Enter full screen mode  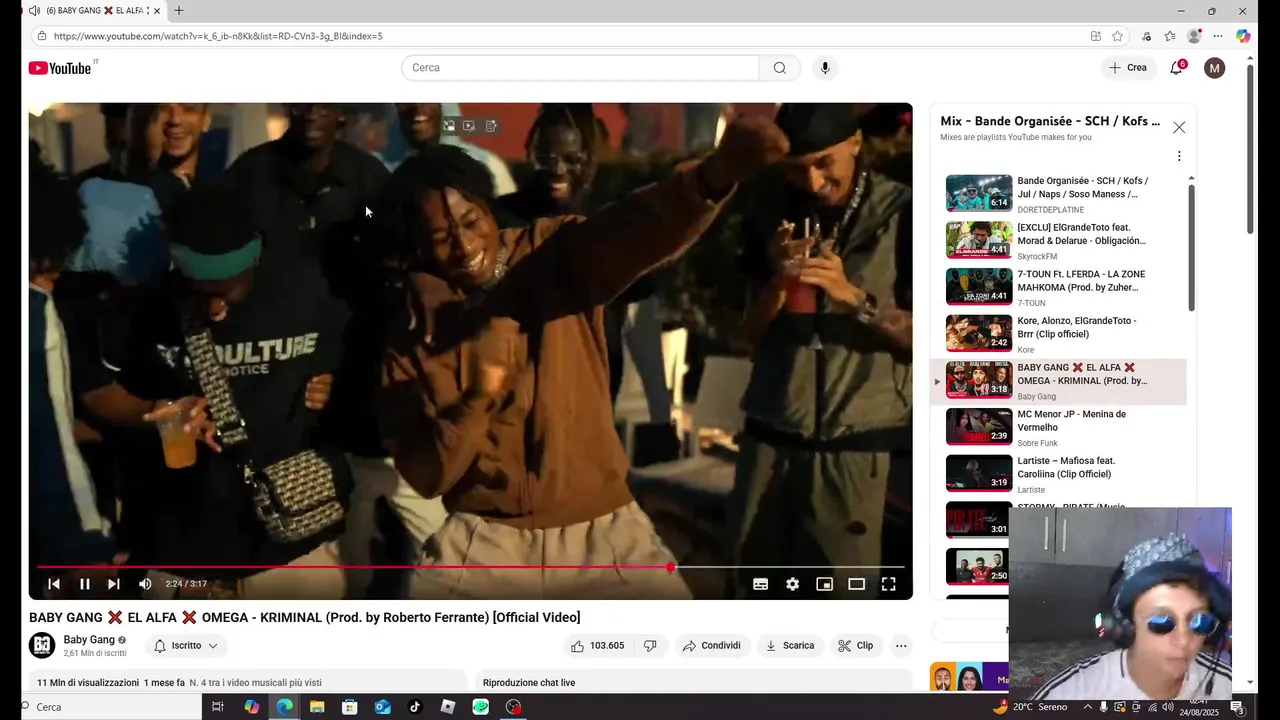888,584
